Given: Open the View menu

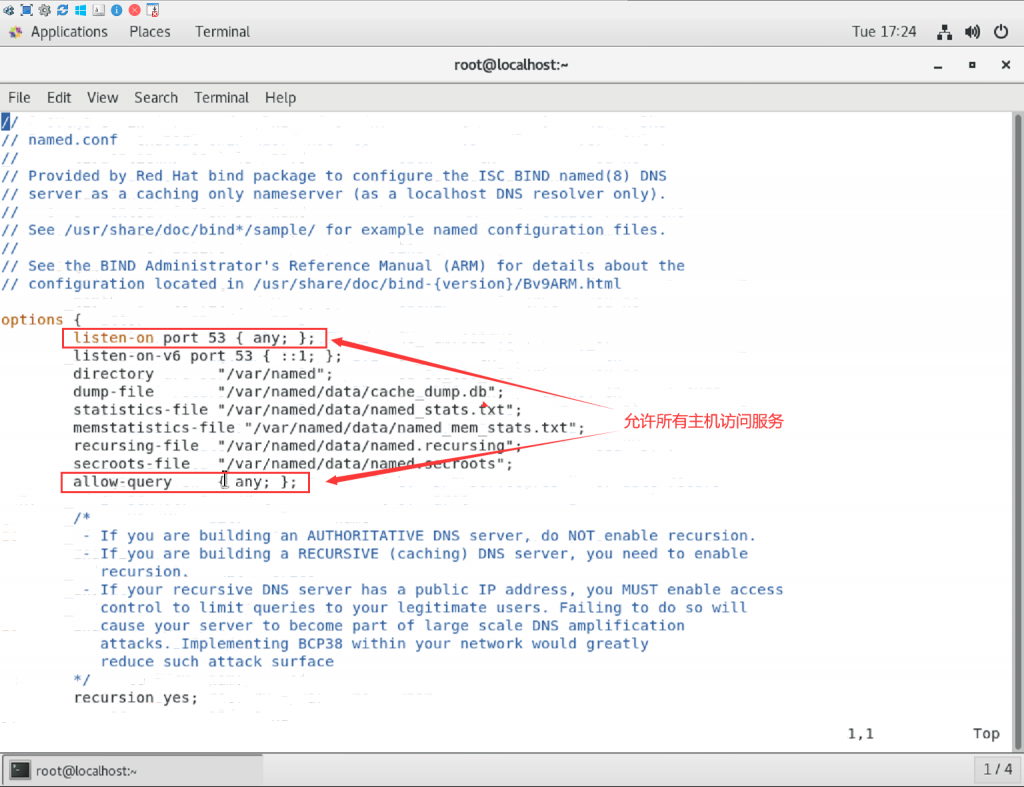Looking at the screenshot, I should (x=102, y=98).
